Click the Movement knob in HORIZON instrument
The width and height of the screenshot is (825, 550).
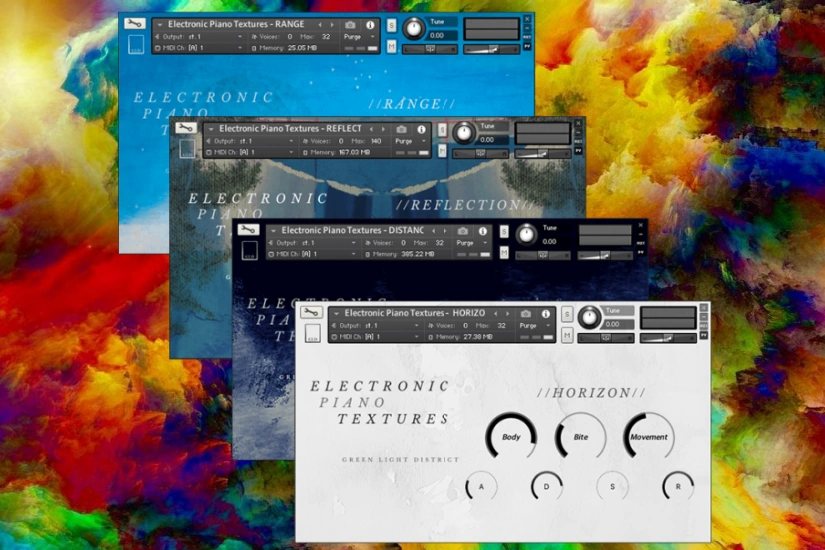click(649, 437)
